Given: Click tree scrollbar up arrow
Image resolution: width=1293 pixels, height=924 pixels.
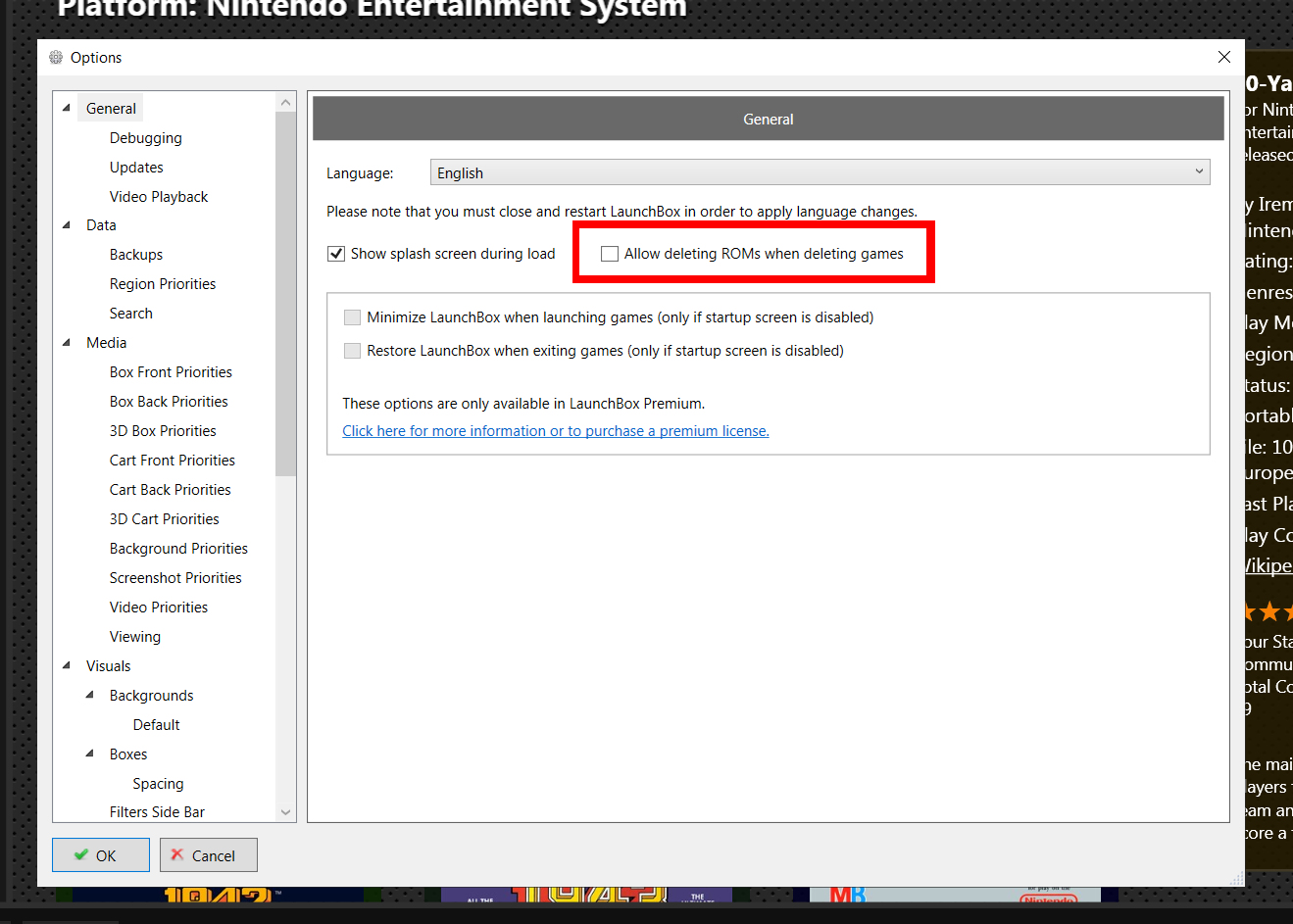Looking at the screenshot, I should coord(286,102).
